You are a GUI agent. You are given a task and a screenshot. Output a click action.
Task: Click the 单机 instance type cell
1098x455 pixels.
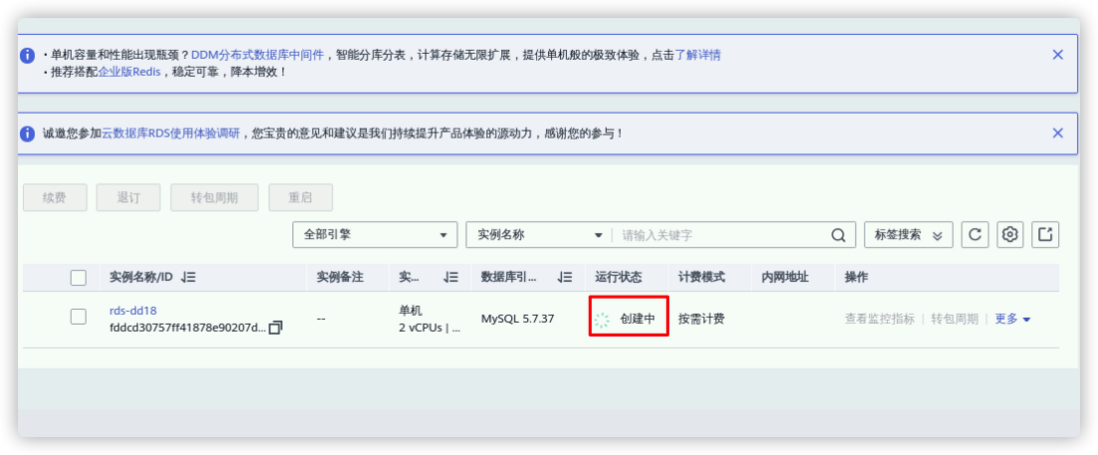411,311
